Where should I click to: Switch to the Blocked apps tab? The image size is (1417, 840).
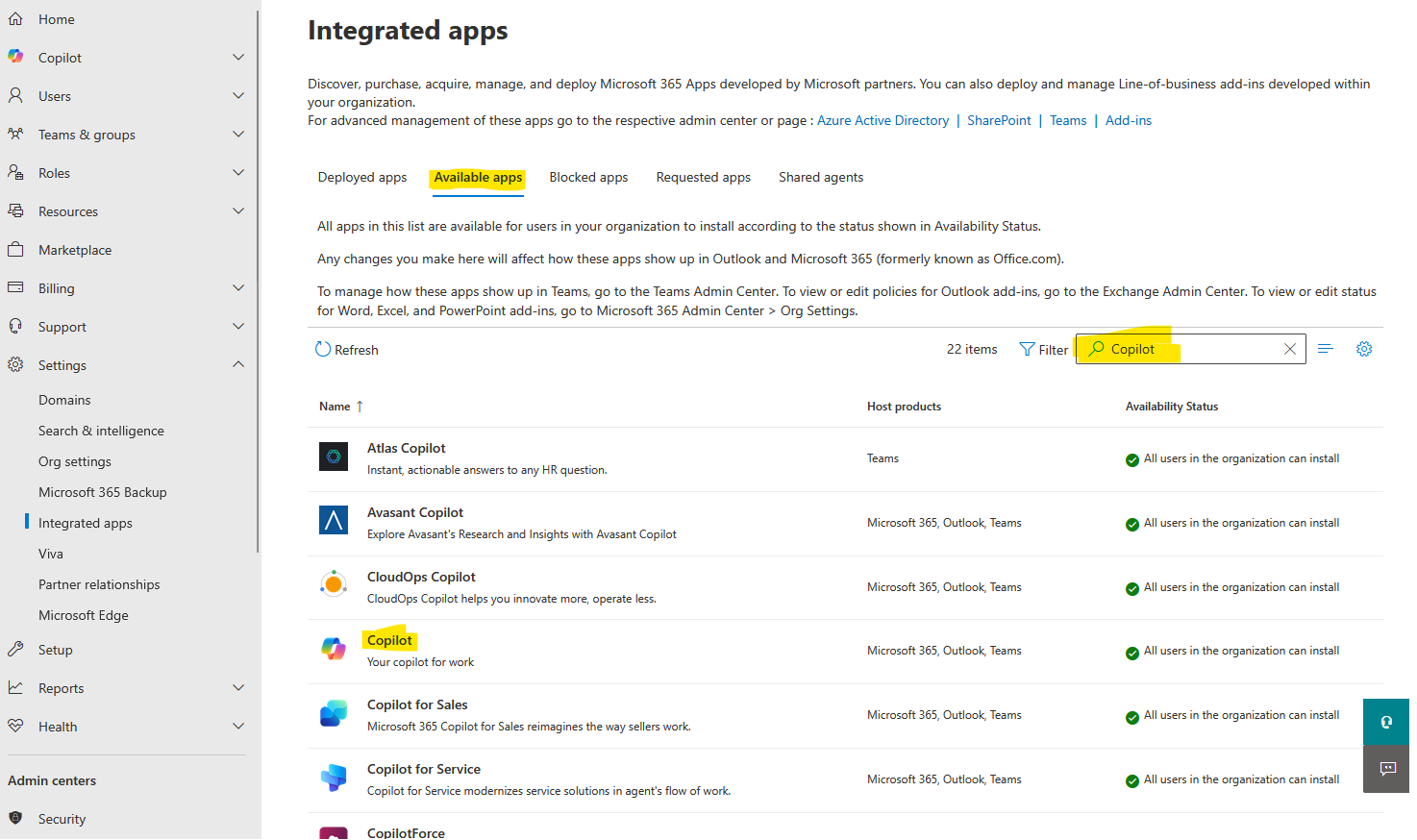pos(588,177)
